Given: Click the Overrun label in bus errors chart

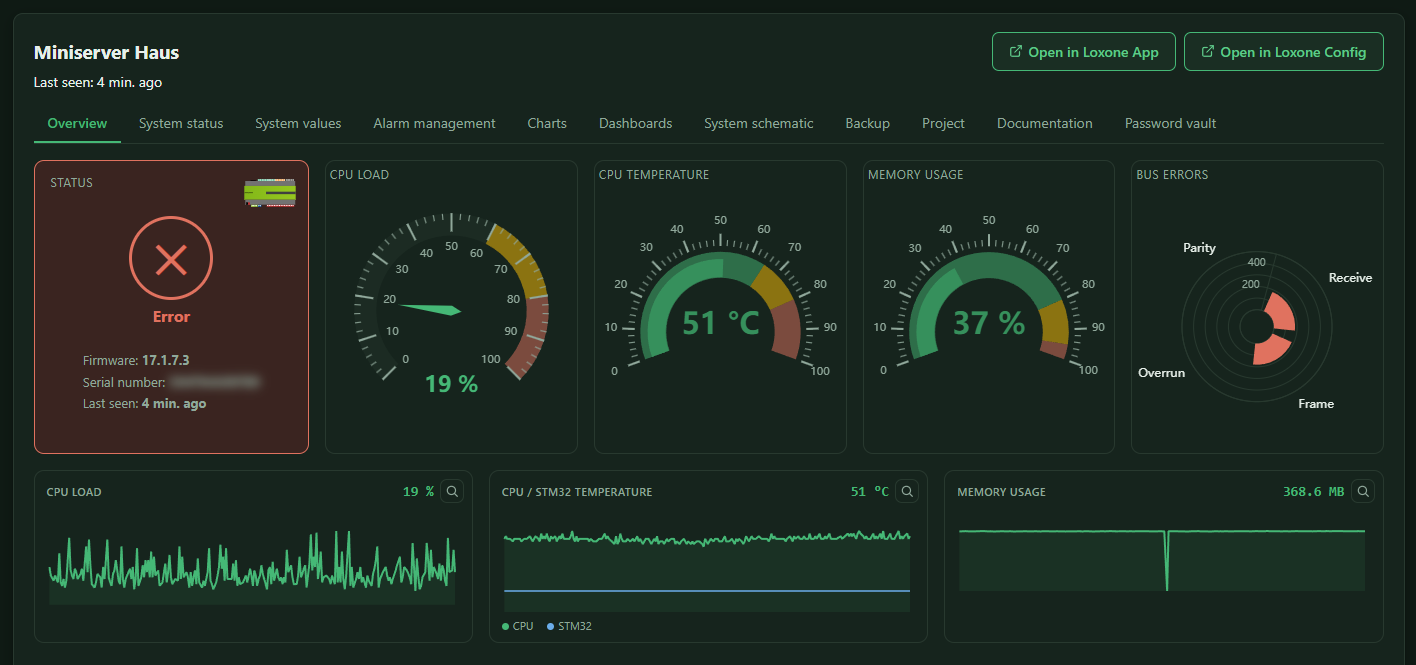Looking at the screenshot, I should 1161,372.
